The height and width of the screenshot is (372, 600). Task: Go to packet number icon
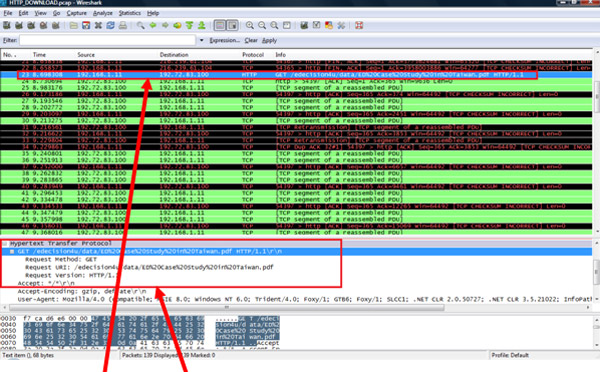pos(177,26)
